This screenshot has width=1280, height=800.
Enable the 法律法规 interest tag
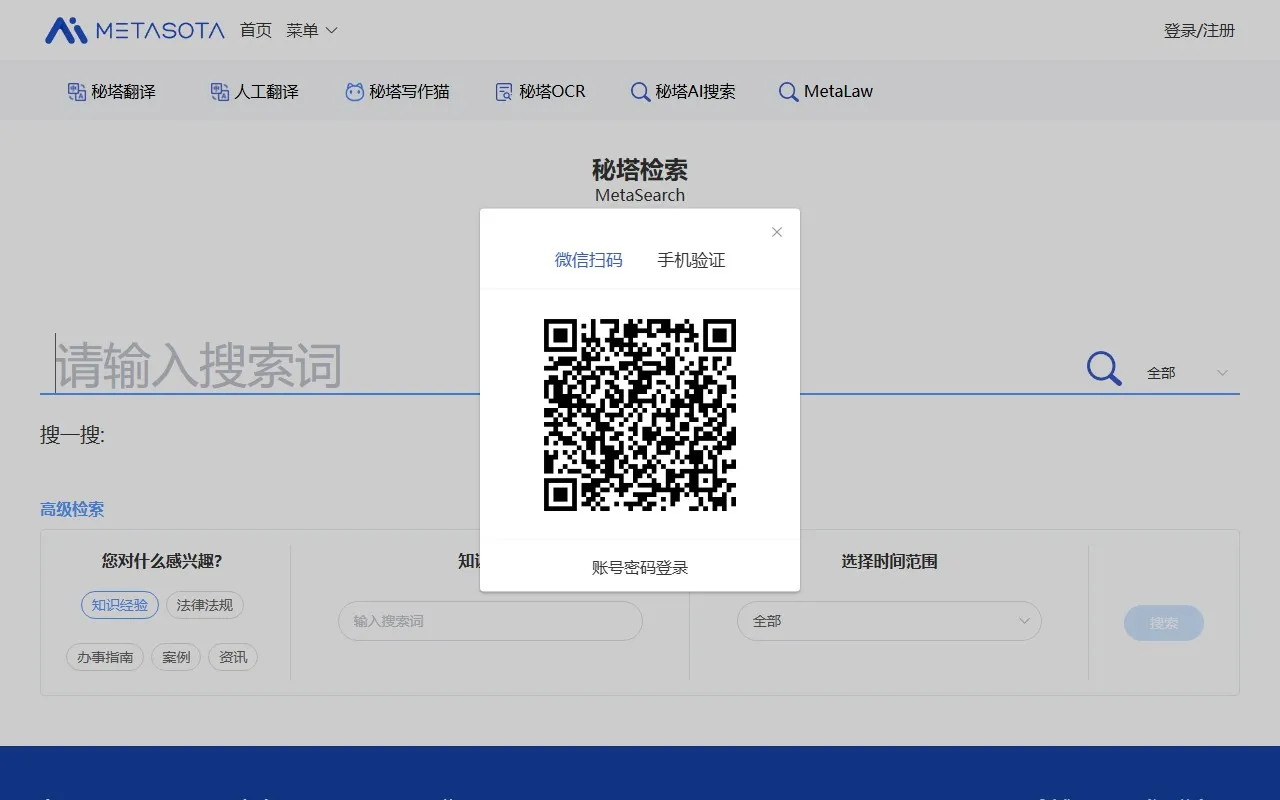(204, 605)
